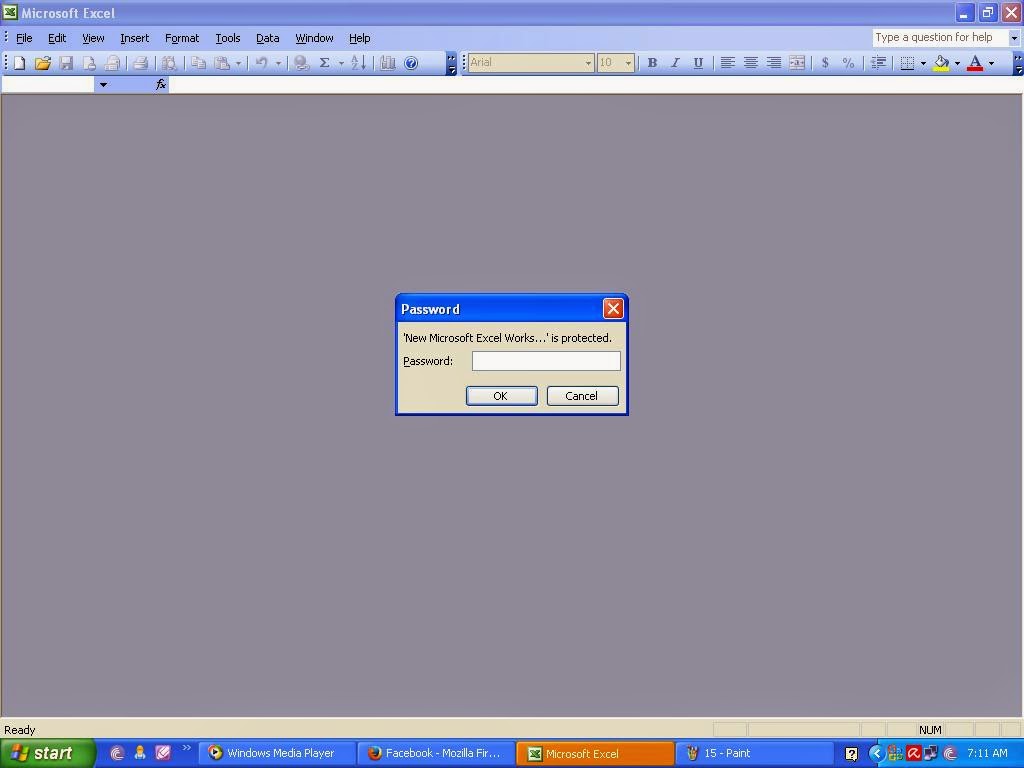
Task: Switch to 15 - Paint taskbar button
Action: [x=755, y=753]
